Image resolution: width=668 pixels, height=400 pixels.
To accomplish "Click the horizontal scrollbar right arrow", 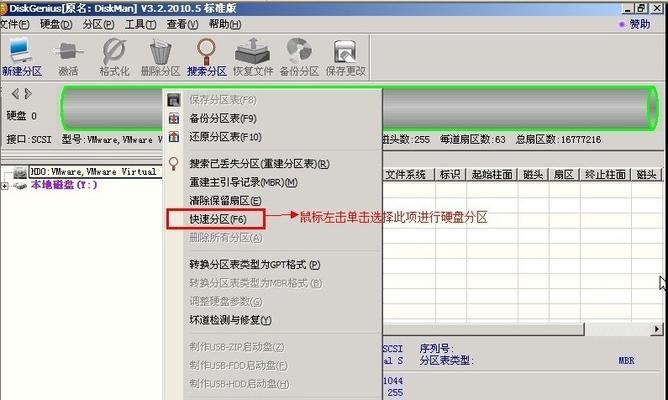I will (x=657, y=329).
